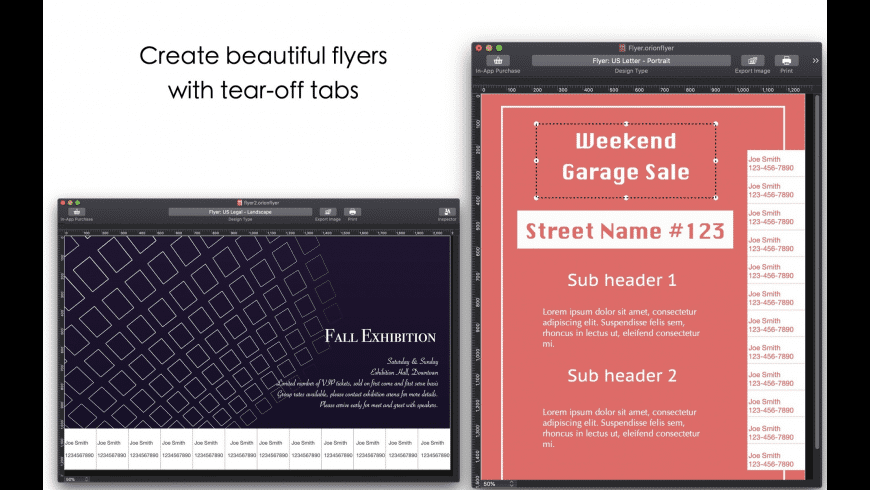
Task: Click Print icon in flyer2.orionflyer window
Action: [352, 212]
